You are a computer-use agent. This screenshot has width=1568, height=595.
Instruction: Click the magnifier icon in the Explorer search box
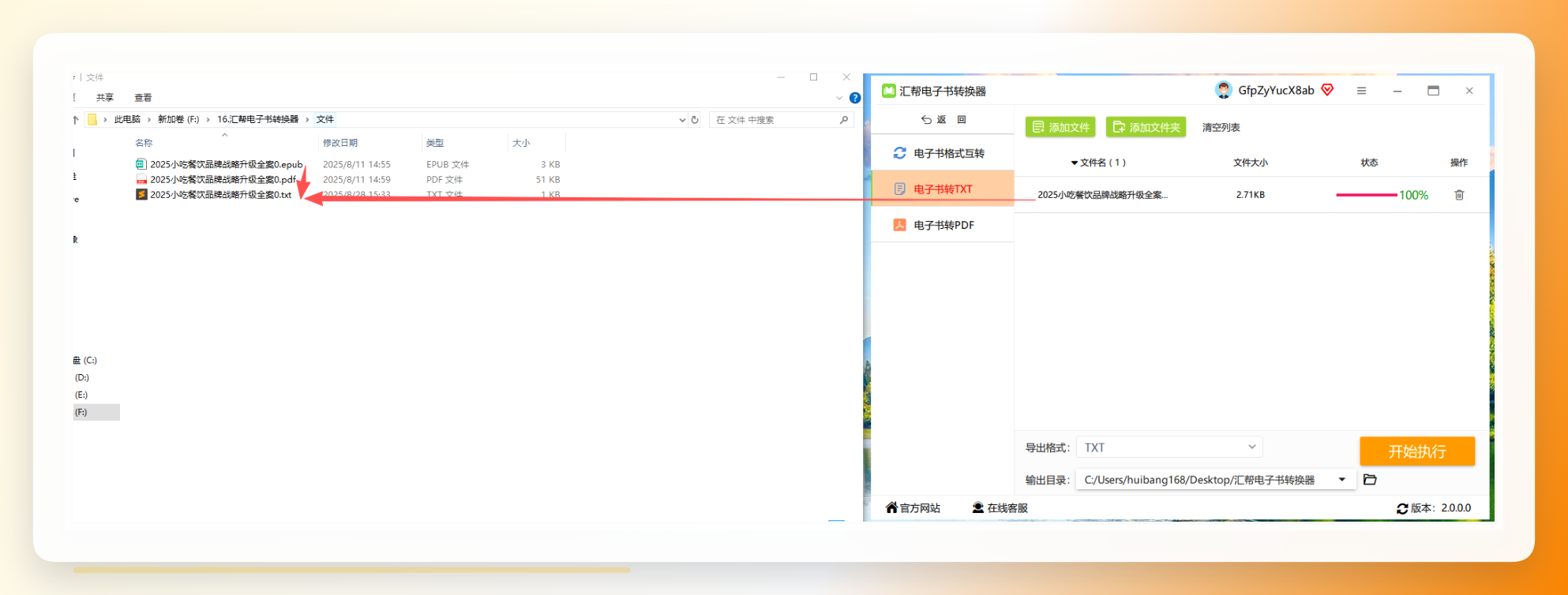[x=844, y=120]
